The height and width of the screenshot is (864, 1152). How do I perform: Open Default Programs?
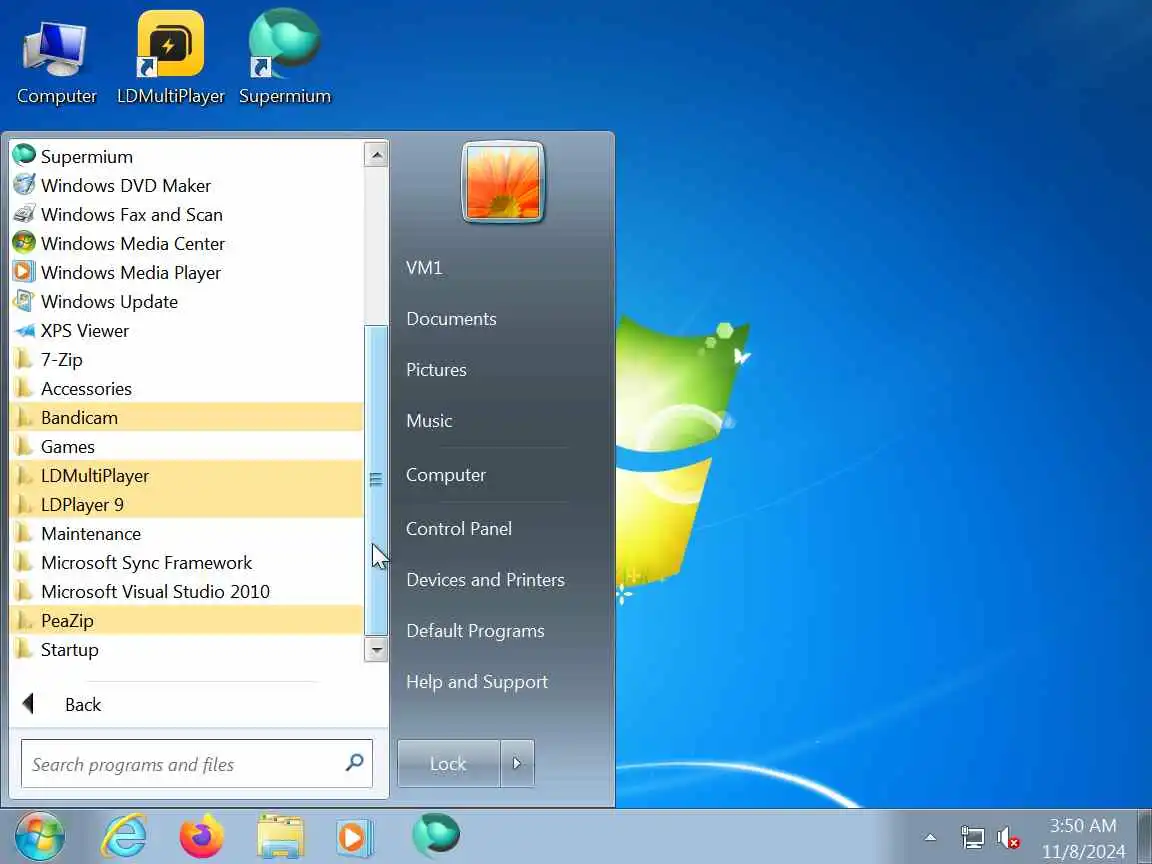click(x=475, y=630)
